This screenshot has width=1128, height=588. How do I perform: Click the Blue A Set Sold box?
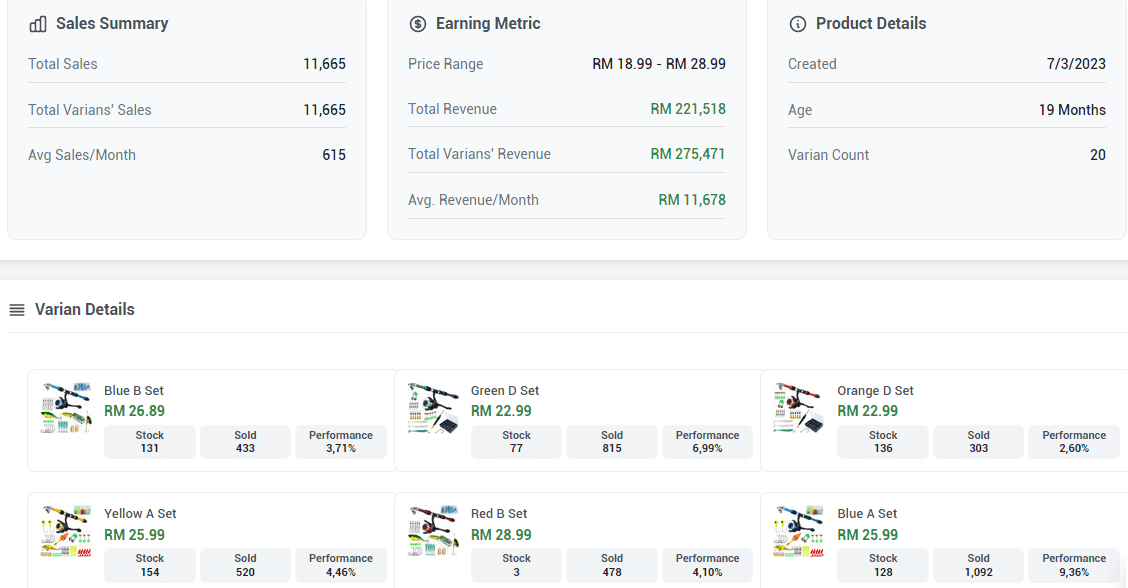point(978,565)
